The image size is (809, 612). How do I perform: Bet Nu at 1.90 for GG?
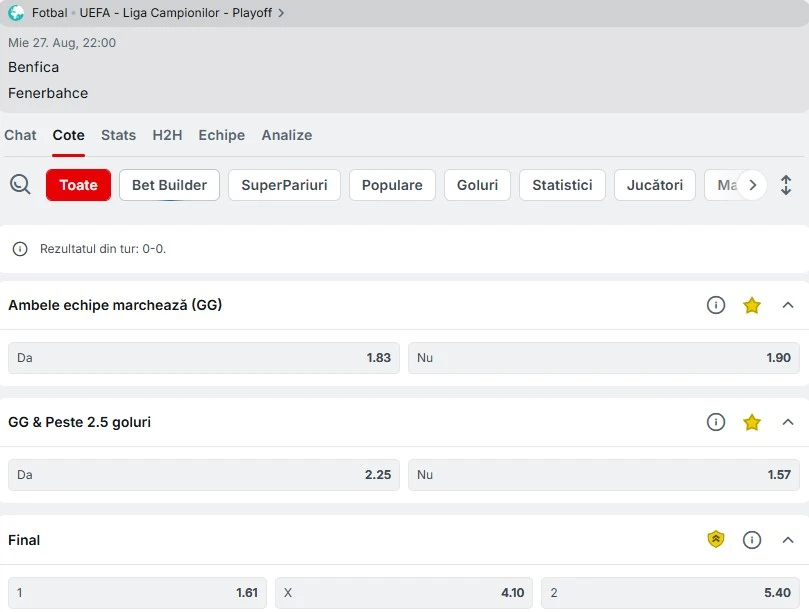[x=604, y=358]
